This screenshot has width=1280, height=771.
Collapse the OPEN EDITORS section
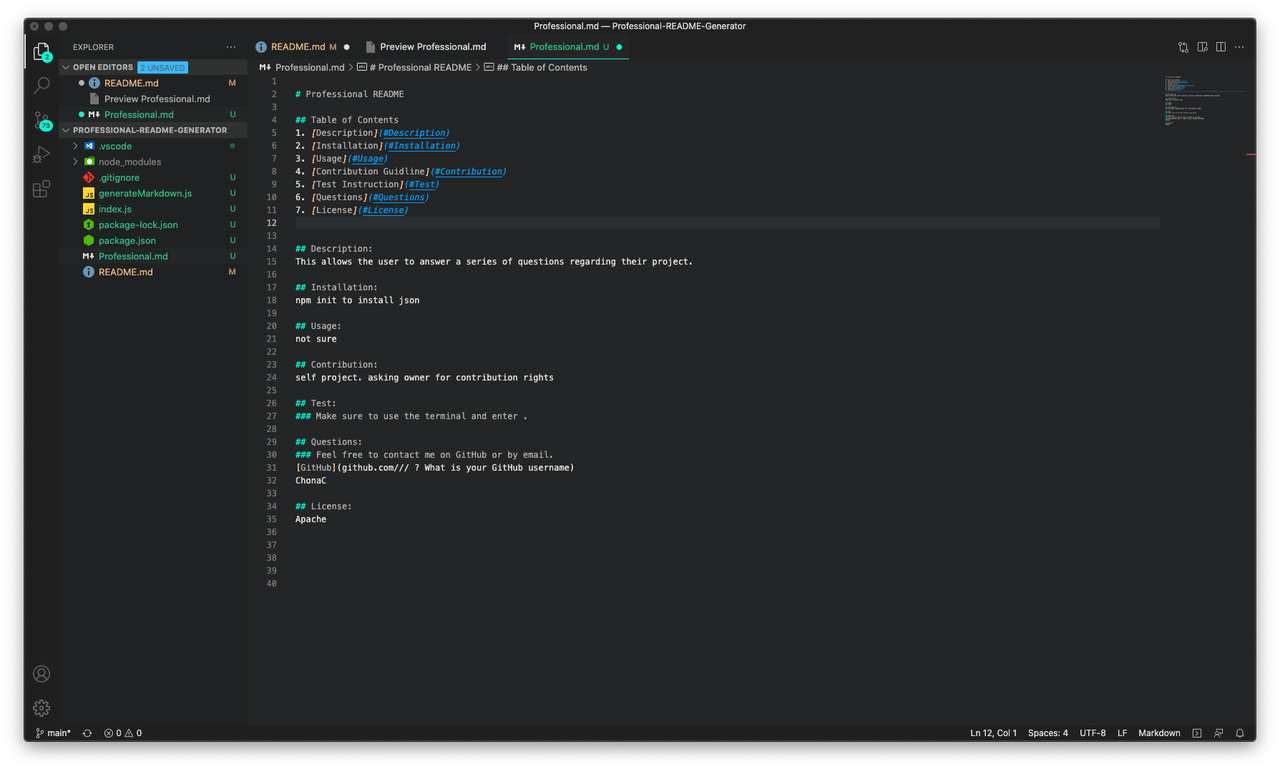click(x=66, y=67)
